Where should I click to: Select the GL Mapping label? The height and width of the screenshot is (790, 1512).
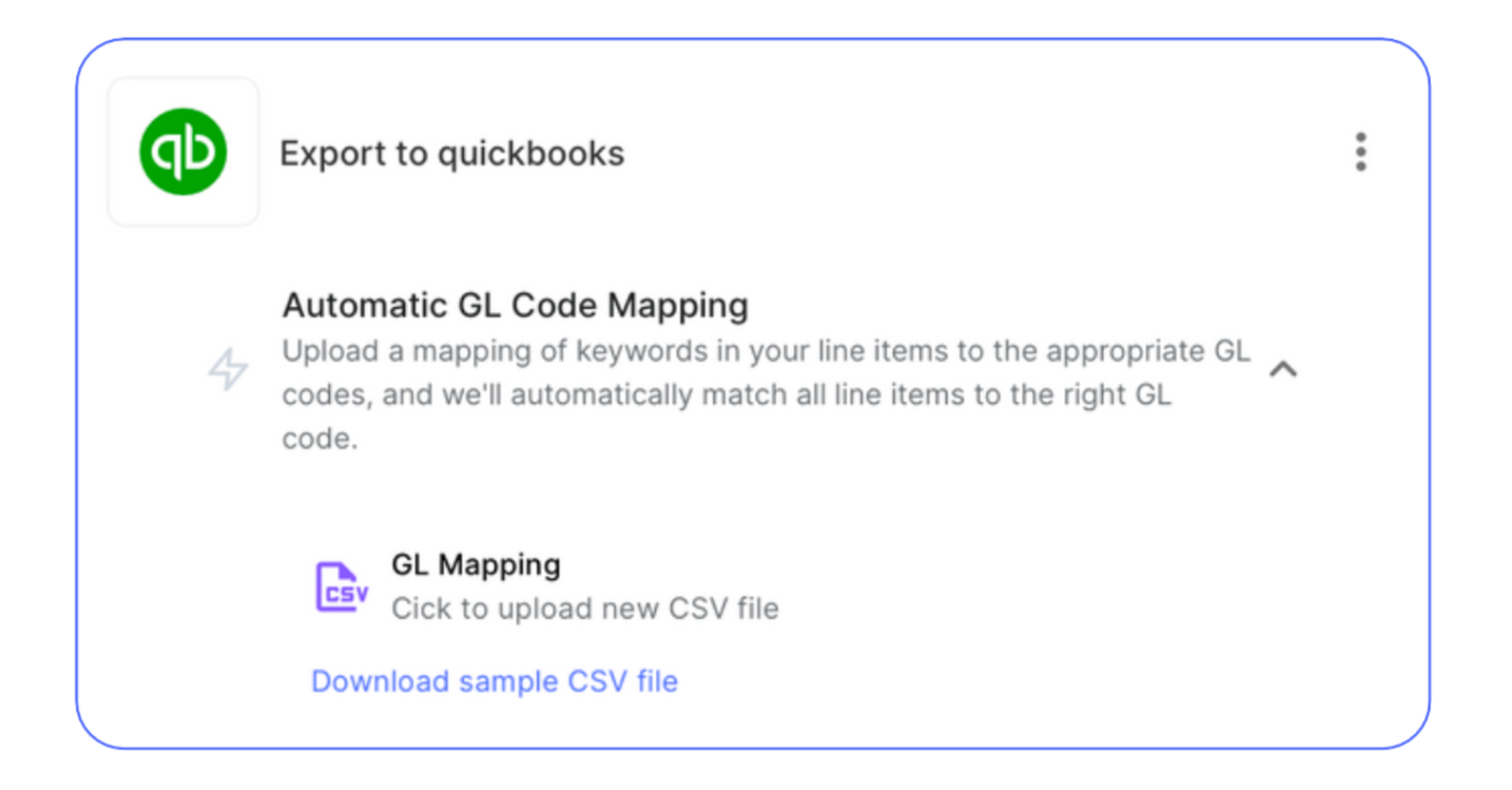pyautogui.click(x=475, y=564)
